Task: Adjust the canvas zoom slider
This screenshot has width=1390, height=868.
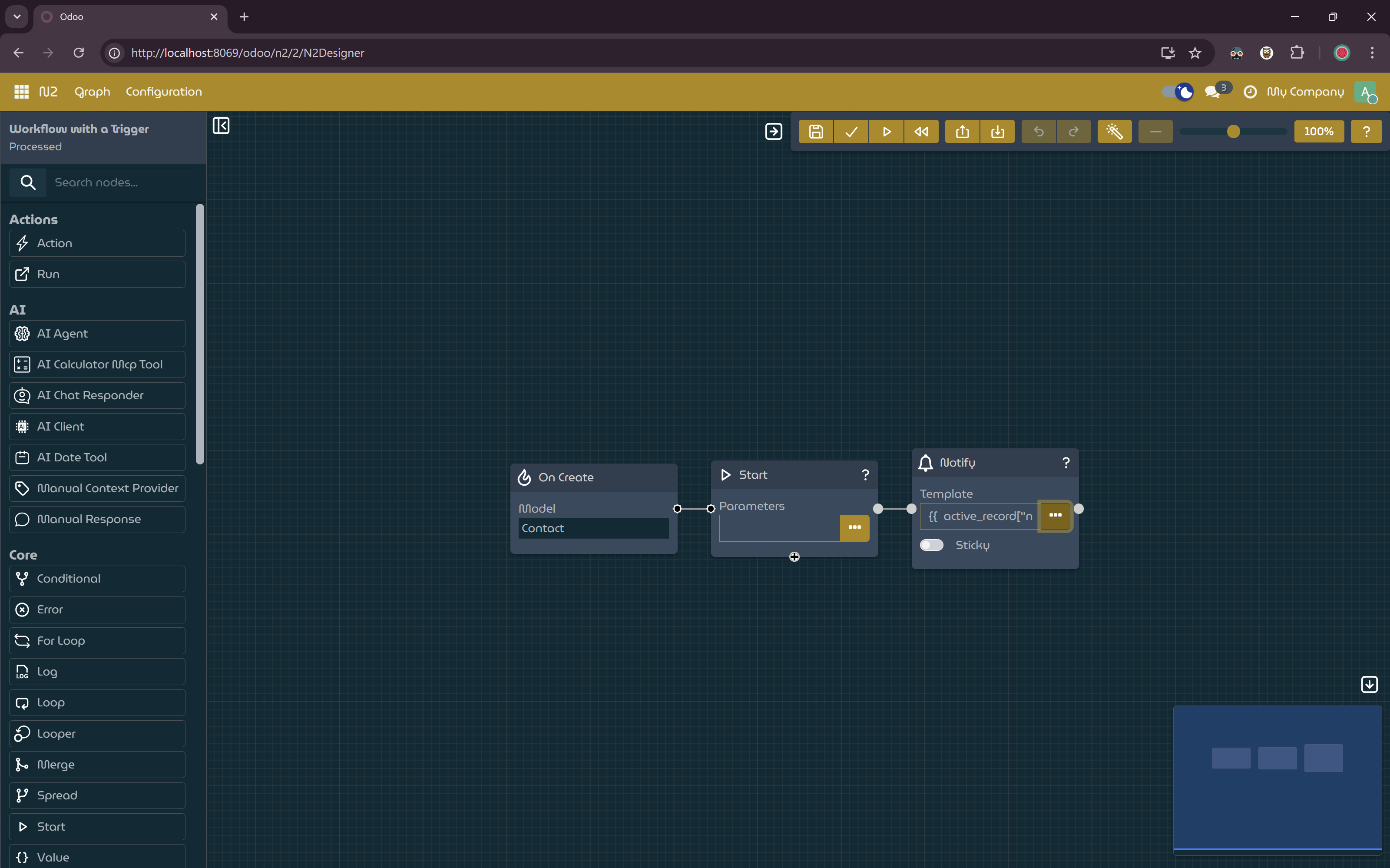Action: (x=1233, y=132)
